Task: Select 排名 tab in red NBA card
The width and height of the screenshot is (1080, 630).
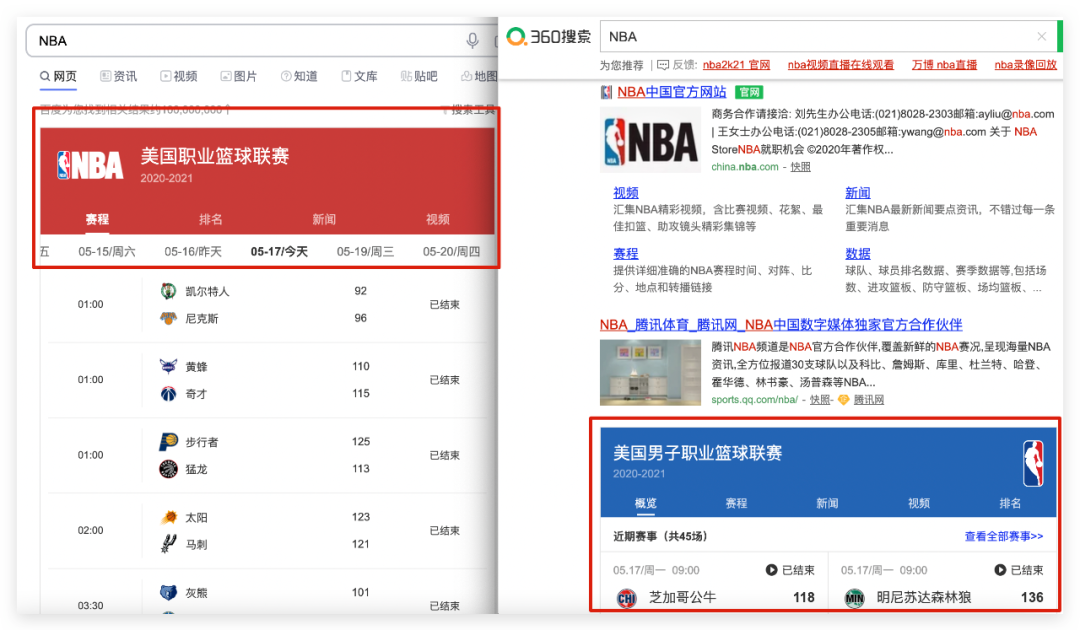Action: click(211, 220)
